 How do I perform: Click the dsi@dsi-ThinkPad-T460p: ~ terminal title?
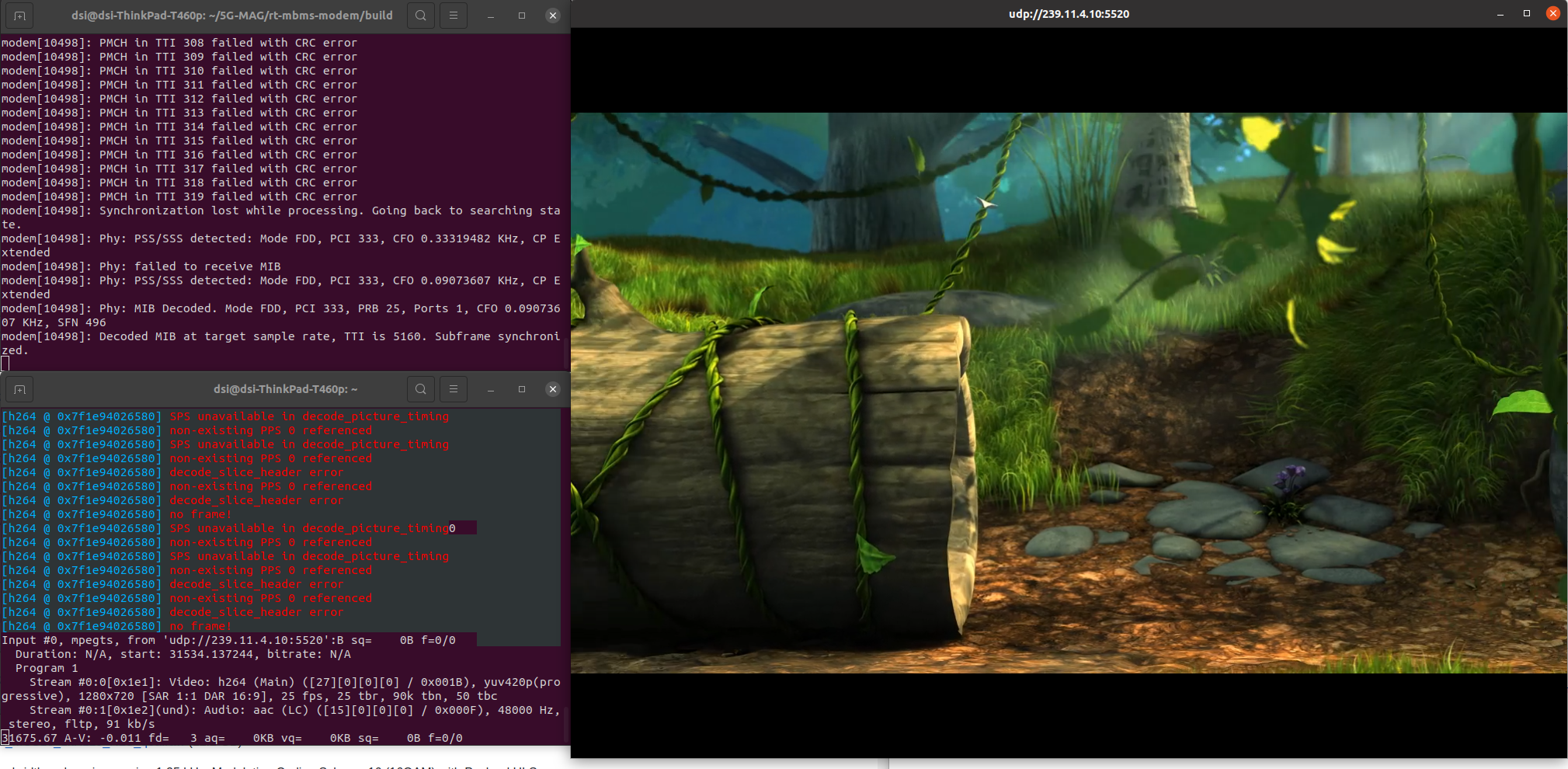pos(285,389)
